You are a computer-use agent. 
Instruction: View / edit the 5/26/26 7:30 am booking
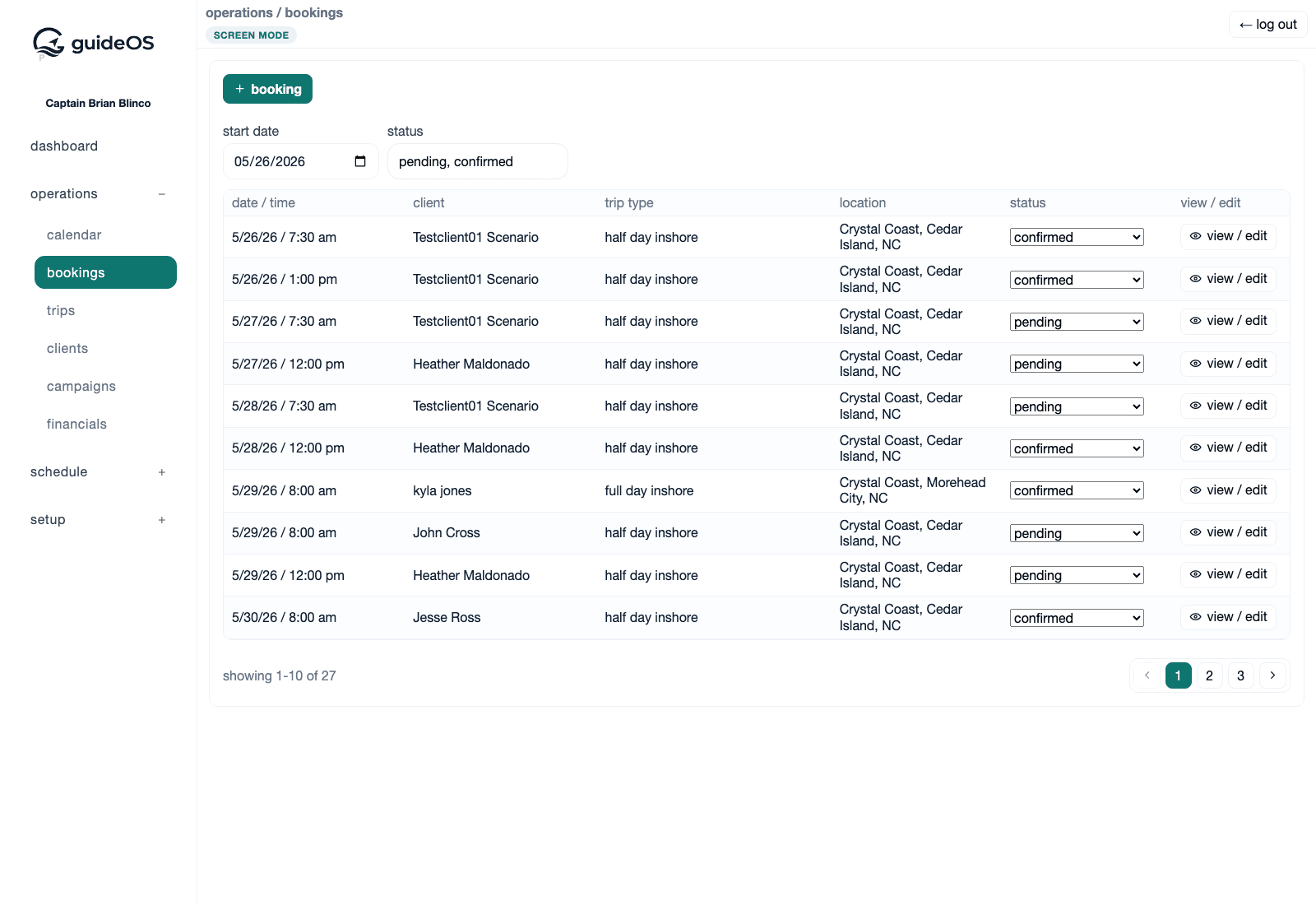pyautogui.click(x=1228, y=236)
